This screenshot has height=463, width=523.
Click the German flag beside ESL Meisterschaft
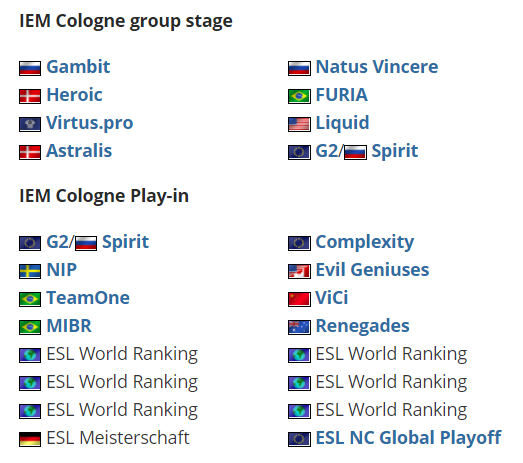pyautogui.click(x=30, y=439)
